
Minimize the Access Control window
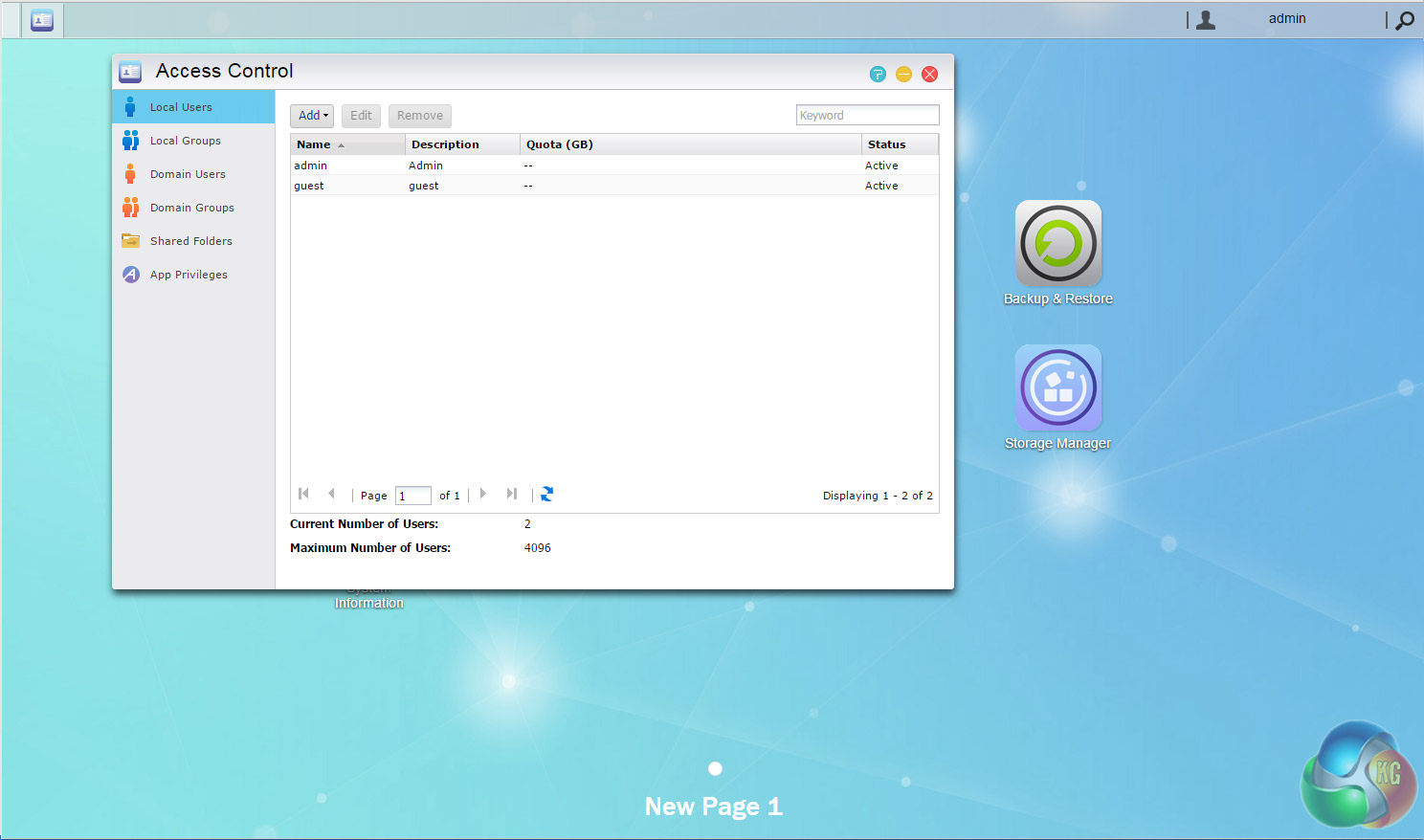pos(903,74)
